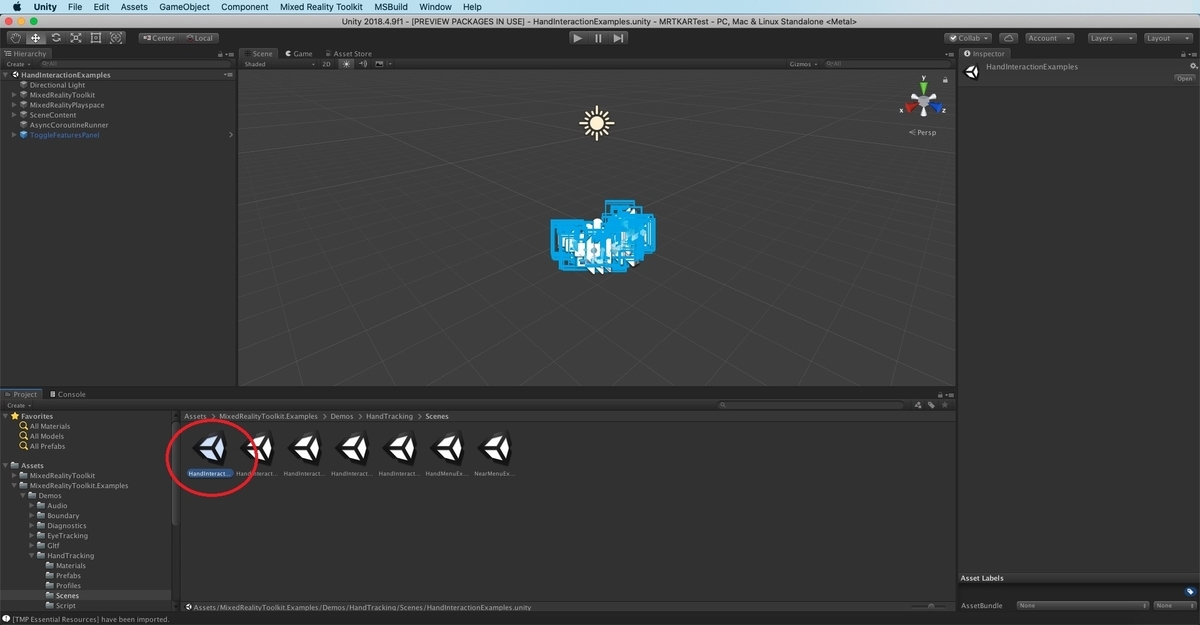Image resolution: width=1200 pixels, height=625 pixels.
Task: Open the GameObject menu
Action: pyautogui.click(x=185, y=7)
